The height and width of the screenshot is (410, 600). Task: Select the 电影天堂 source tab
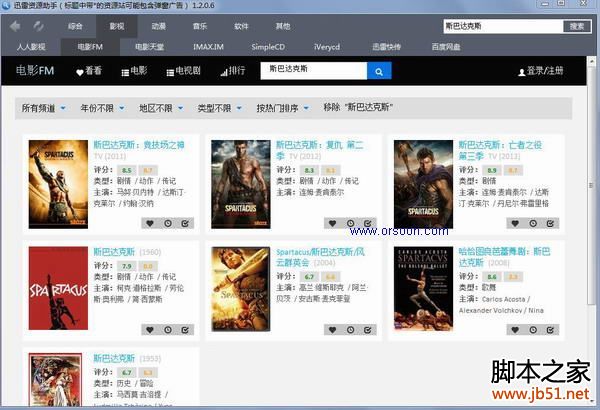[149, 47]
